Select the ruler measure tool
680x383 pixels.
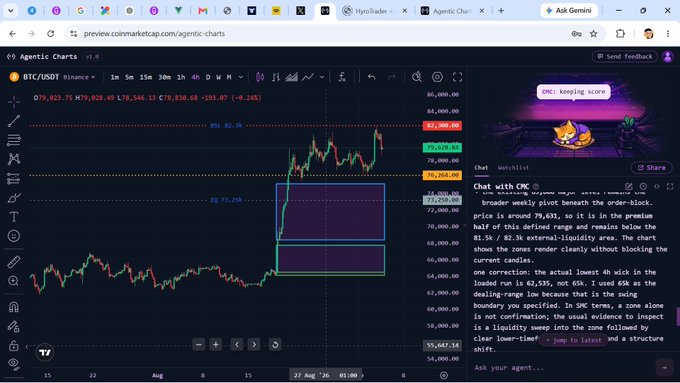pos(14,262)
